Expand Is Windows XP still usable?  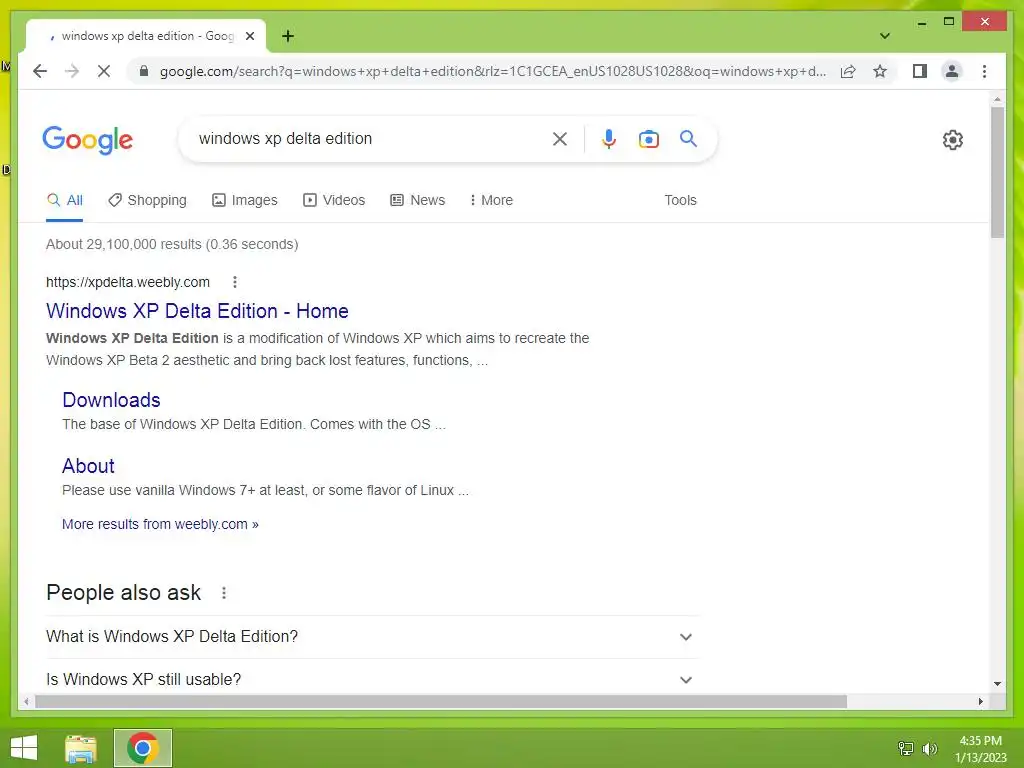pyautogui.click(x=372, y=679)
